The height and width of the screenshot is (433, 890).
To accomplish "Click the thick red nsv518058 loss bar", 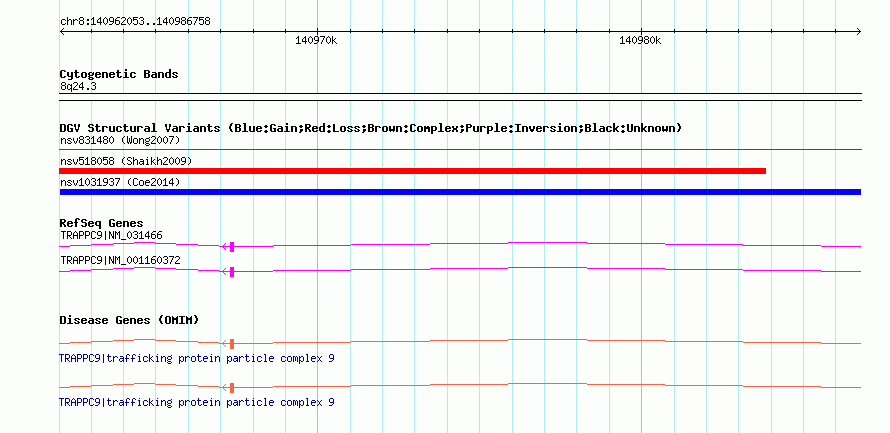I will 413,171.
